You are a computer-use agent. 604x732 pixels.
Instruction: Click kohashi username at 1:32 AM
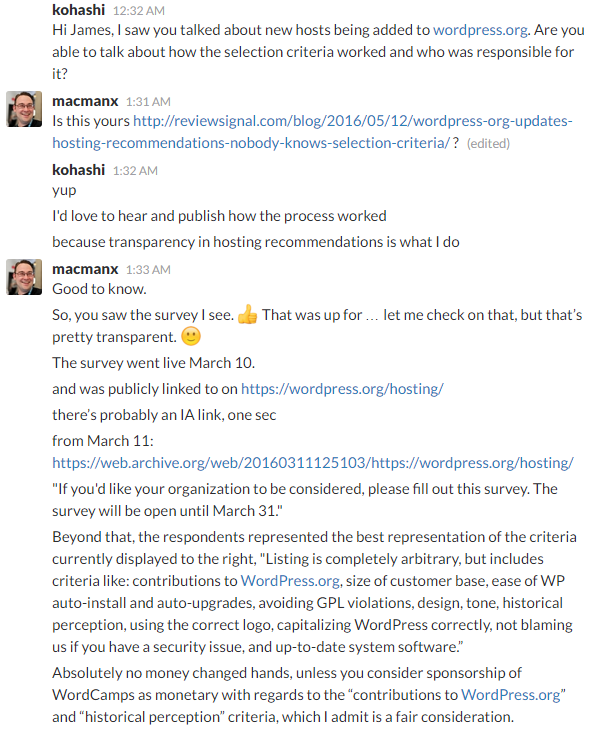(x=78, y=170)
